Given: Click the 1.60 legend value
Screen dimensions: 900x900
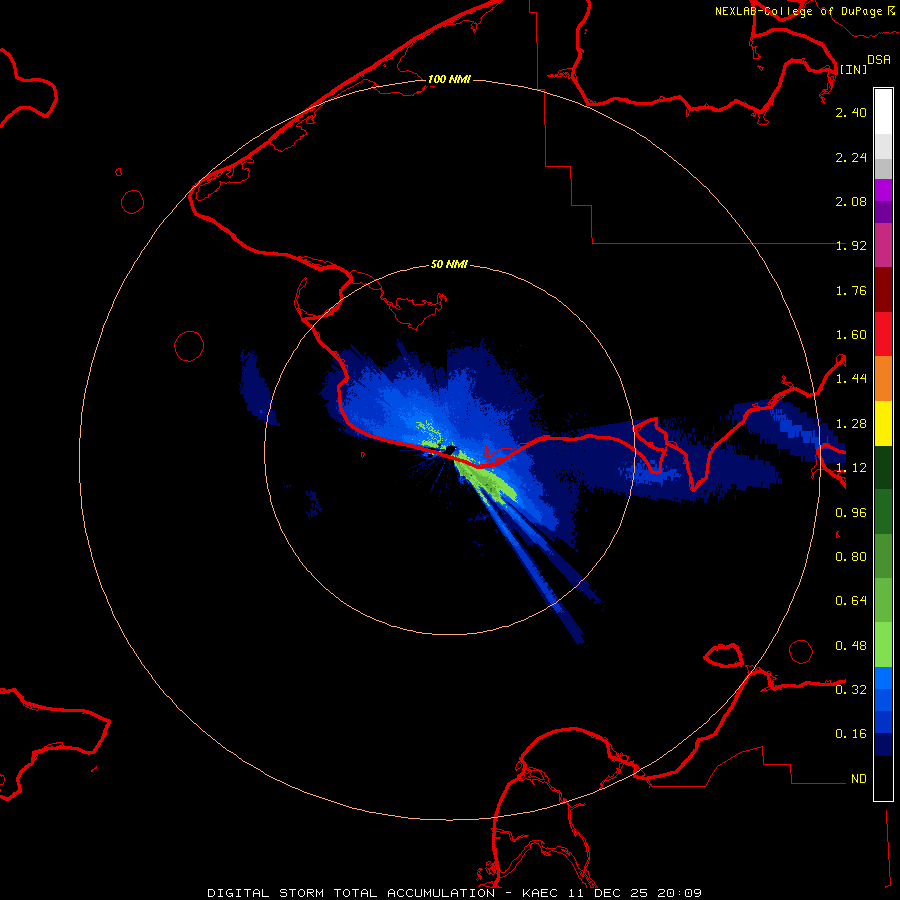Looking at the screenshot, I should pos(851,335).
